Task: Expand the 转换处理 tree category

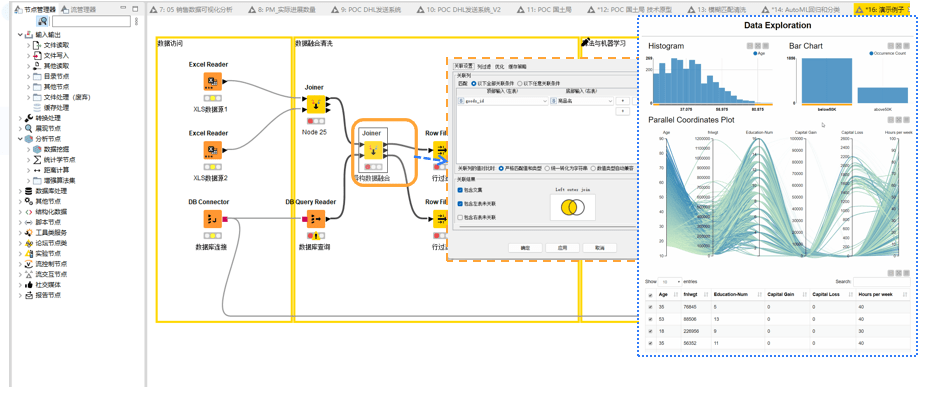Action: (x=21, y=118)
